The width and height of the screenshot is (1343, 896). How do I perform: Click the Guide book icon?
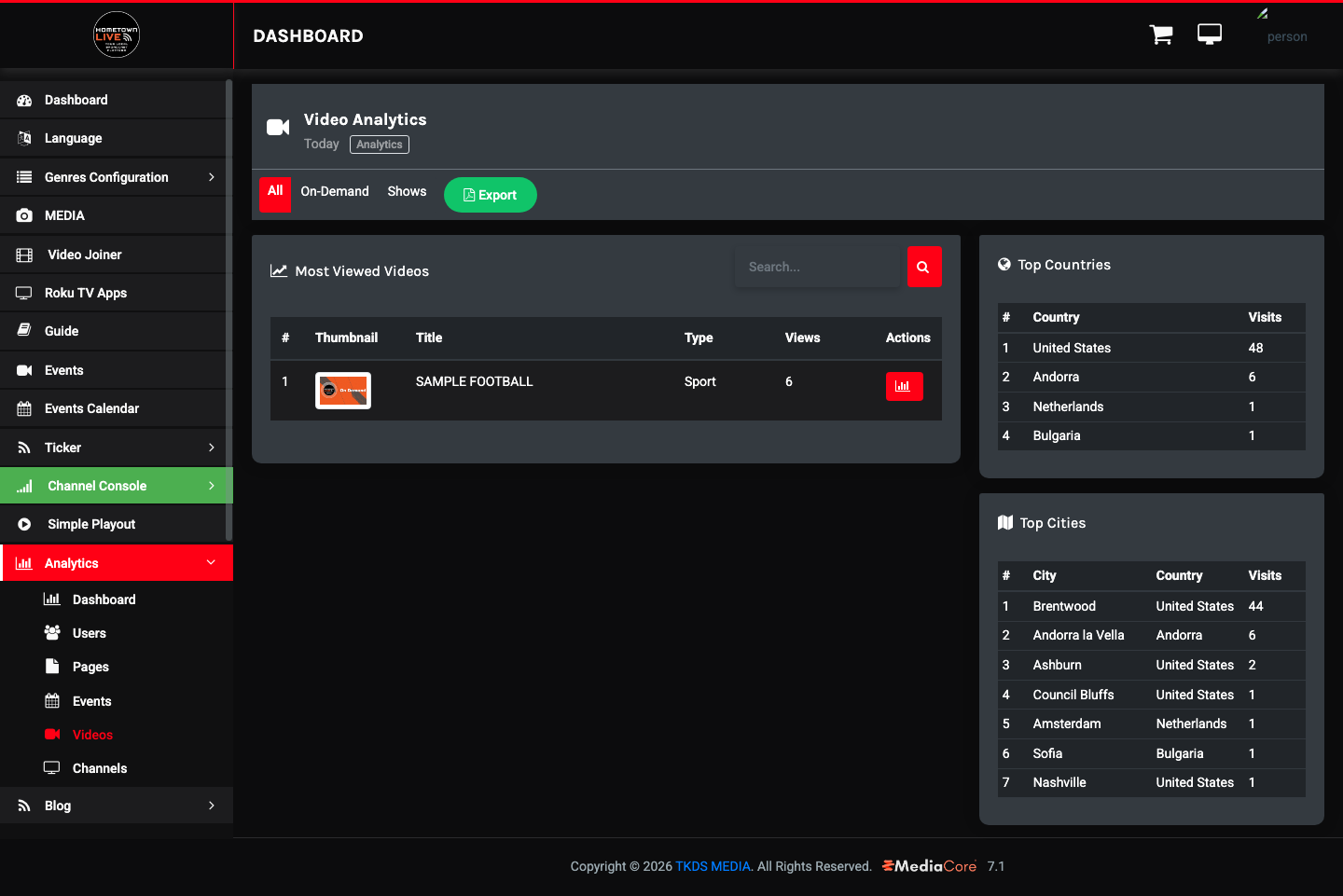point(24,331)
